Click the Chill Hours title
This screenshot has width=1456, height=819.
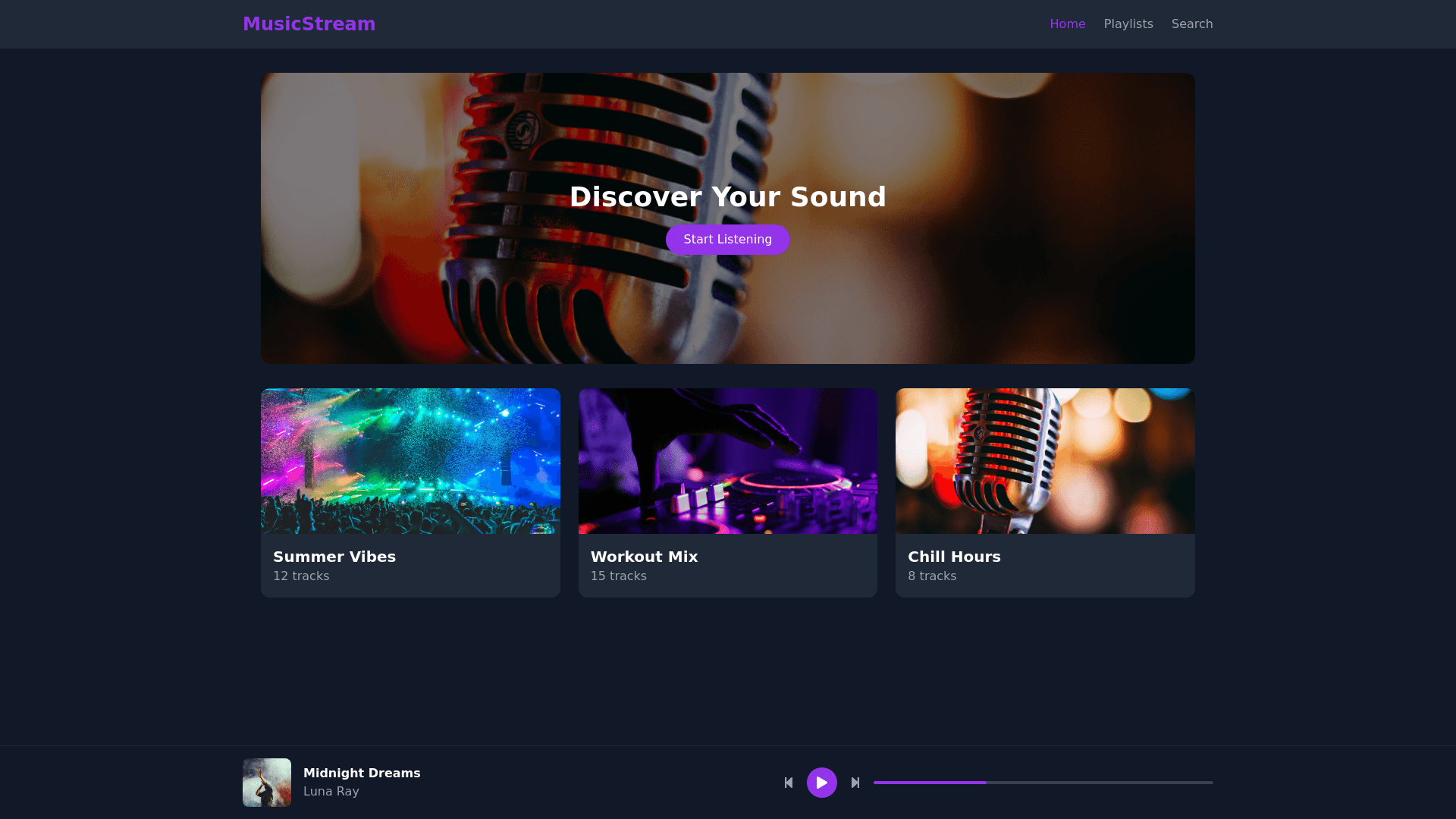click(954, 557)
